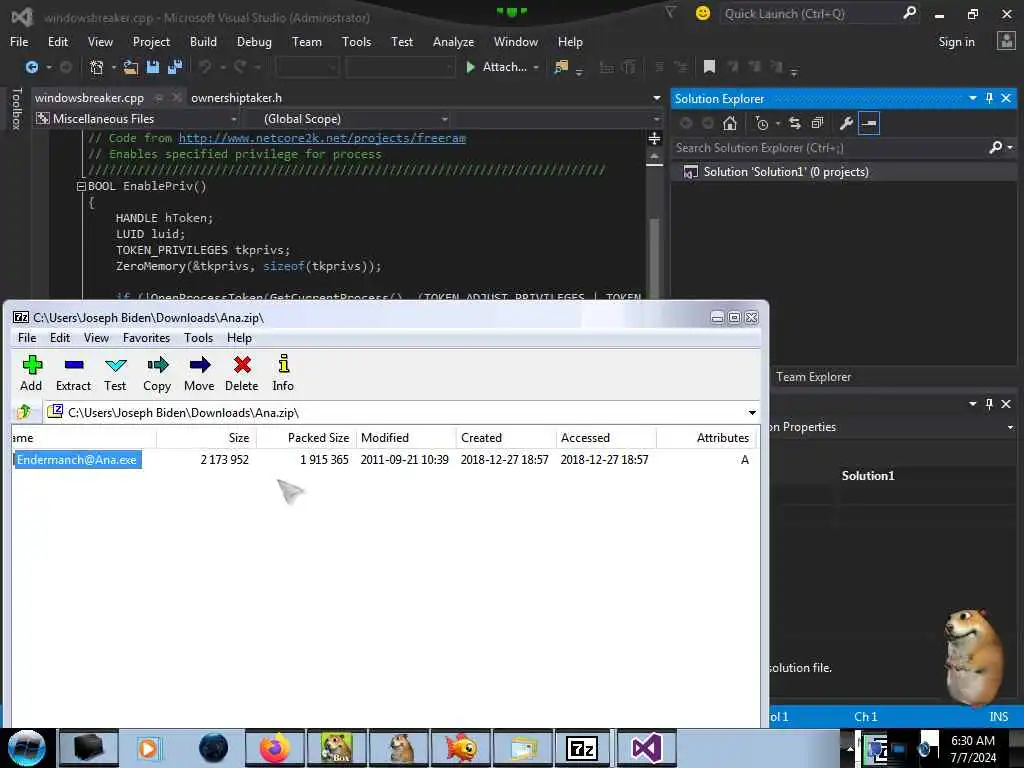Viewport: 1024px width, 768px height.
Task: Switch to the Team Explorer tab
Action: (x=813, y=377)
